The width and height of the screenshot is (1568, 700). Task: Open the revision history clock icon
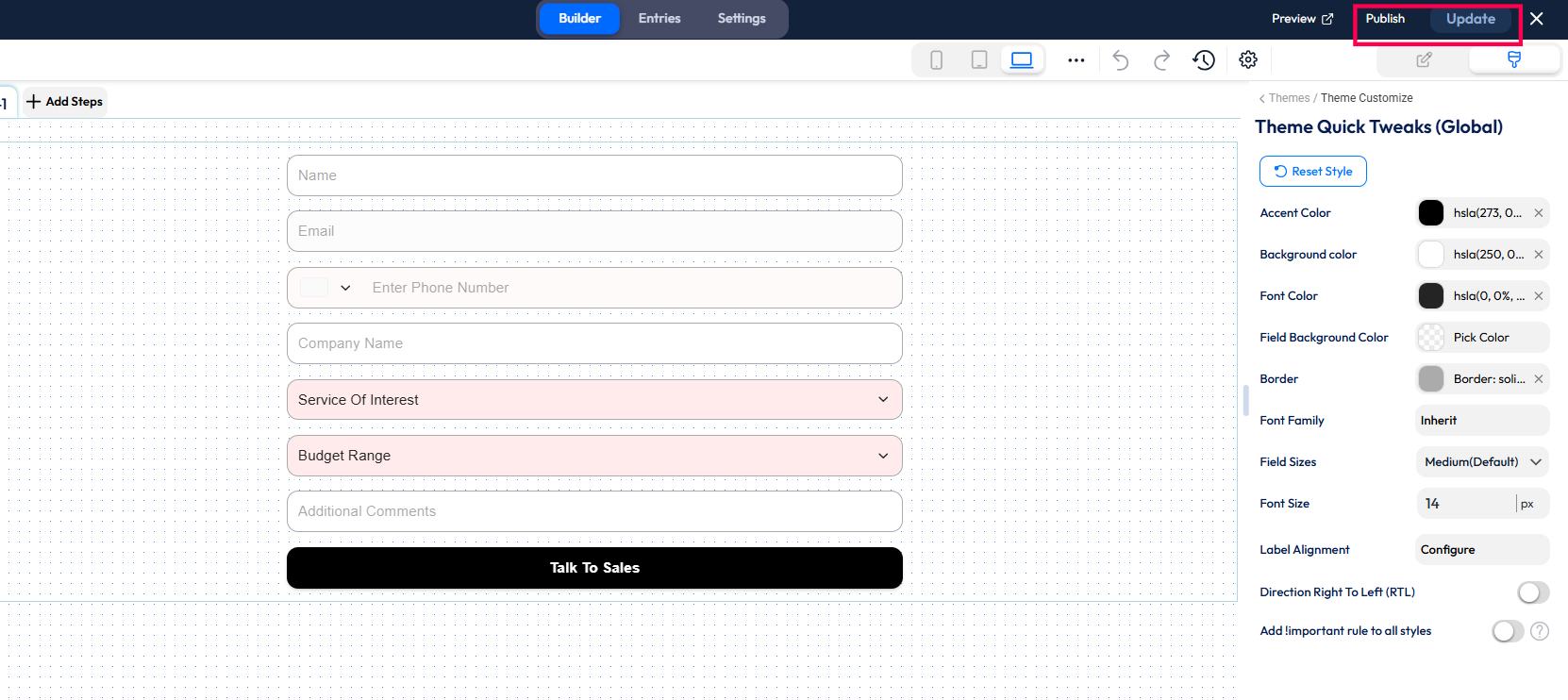[x=1203, y=60]
